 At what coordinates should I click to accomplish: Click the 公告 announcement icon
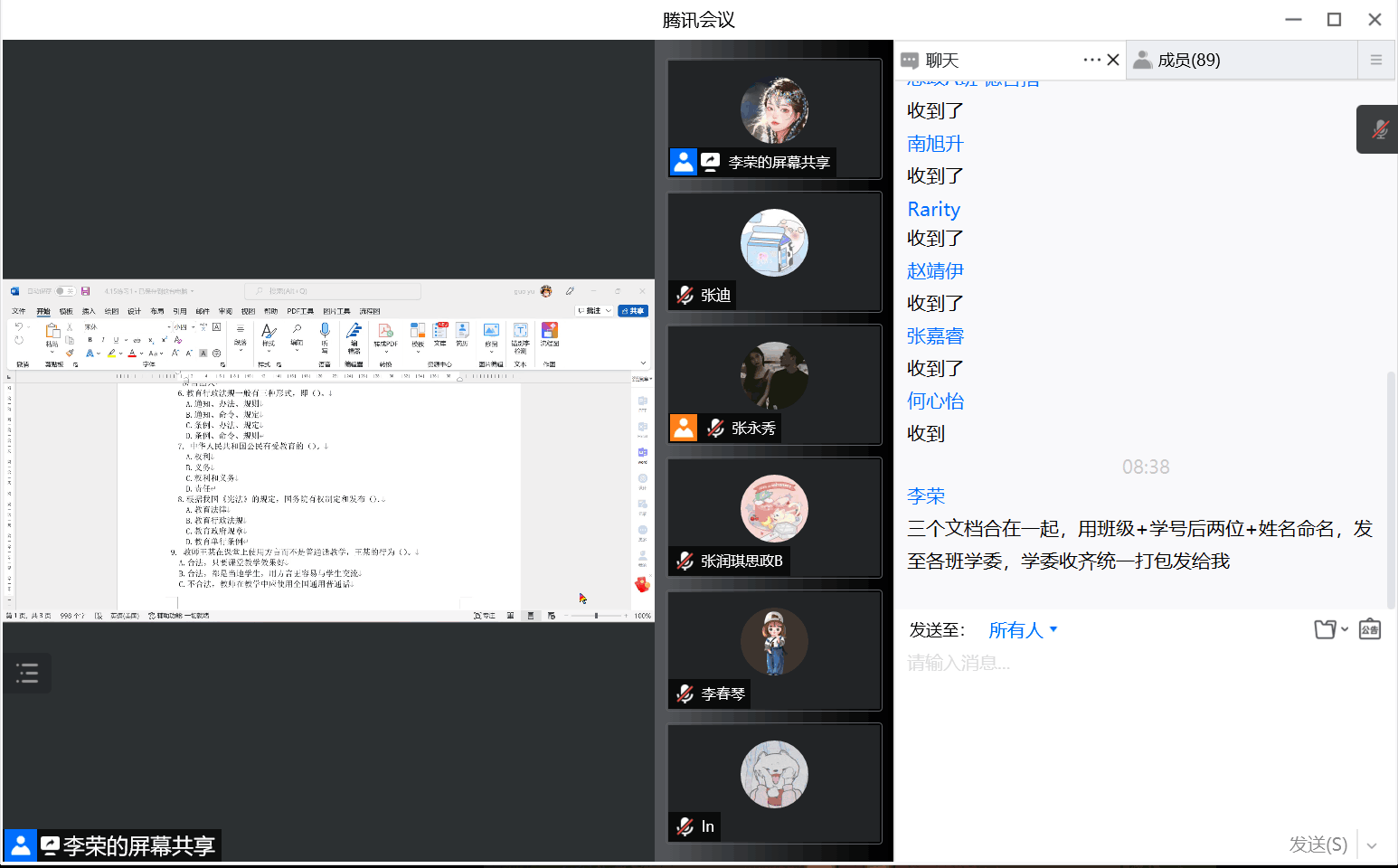pos(1370,629)
